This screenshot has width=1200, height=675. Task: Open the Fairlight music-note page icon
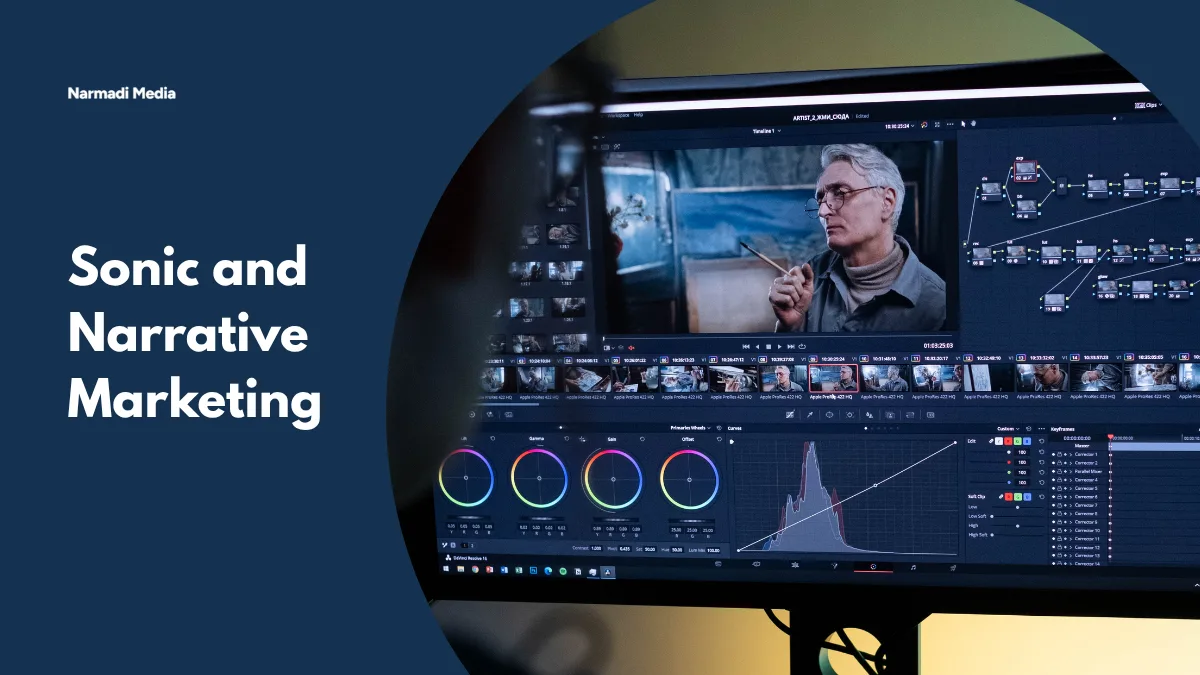[x=913, y=567]
